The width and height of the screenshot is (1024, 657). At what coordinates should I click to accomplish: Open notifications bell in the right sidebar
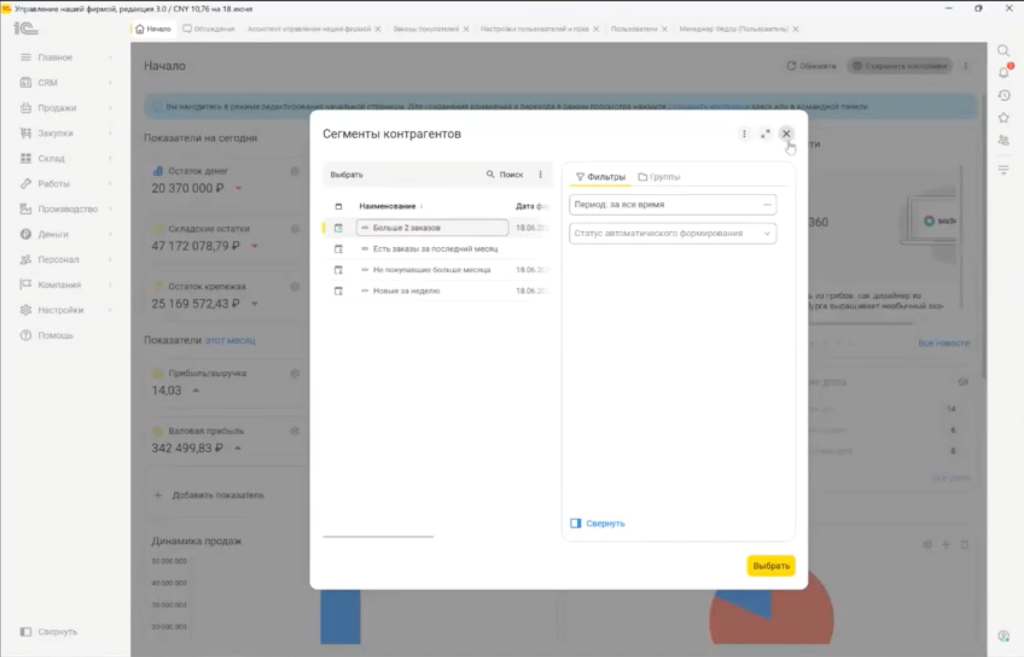coord(1004,72)
